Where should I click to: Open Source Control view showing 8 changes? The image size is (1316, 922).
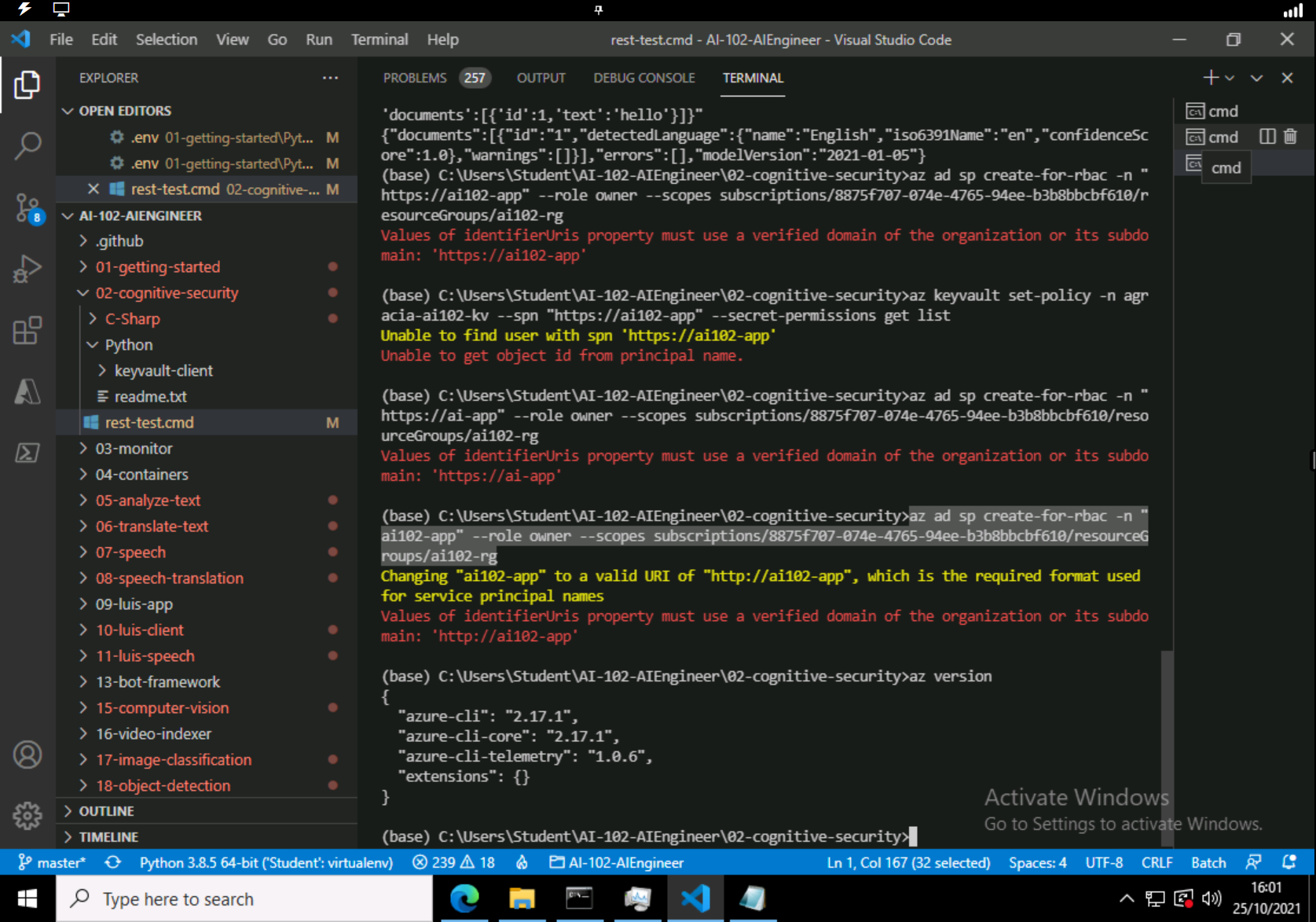tap(27, 208)
